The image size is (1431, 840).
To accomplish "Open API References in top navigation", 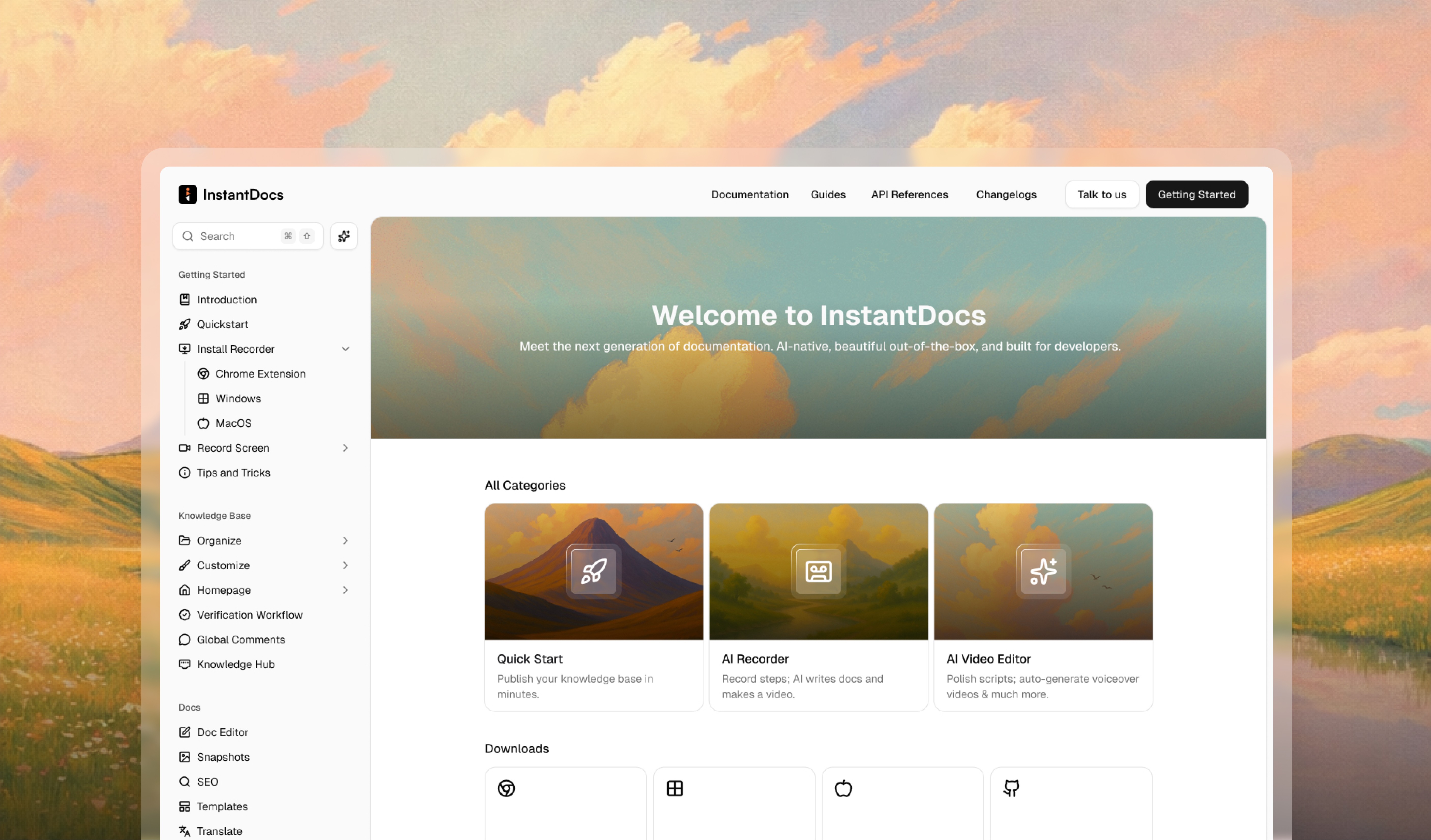I will 909,195.
